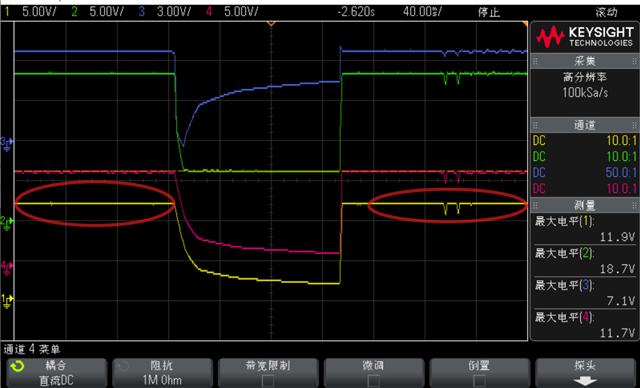The width and height of the screenshot is (640, 388).
Task: Click the 最大电平(2) measurement label
Action: [564, 253]
